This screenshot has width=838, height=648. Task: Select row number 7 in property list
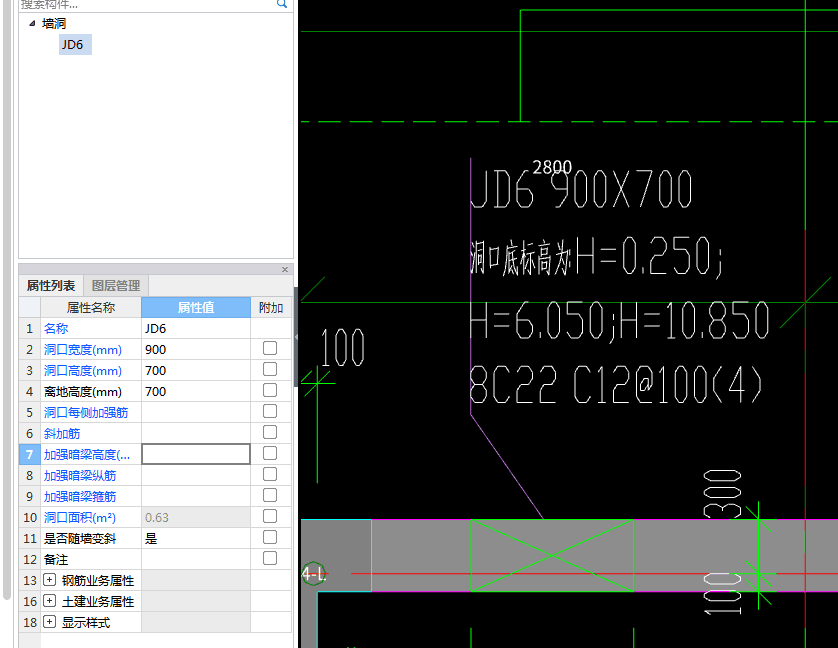coord(29,454)
